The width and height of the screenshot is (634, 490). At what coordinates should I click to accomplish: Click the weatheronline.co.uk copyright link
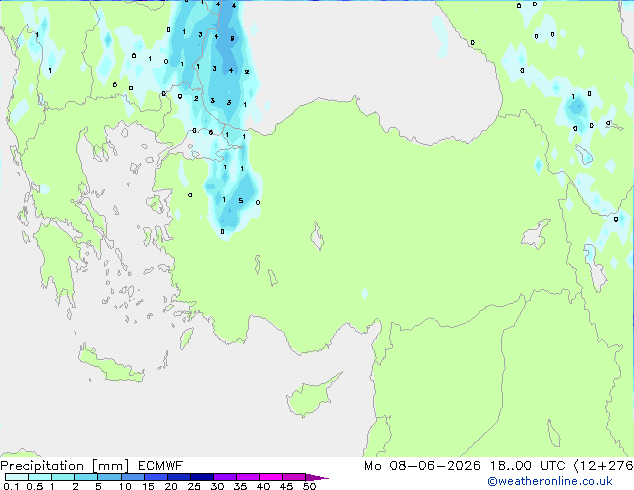550,481
